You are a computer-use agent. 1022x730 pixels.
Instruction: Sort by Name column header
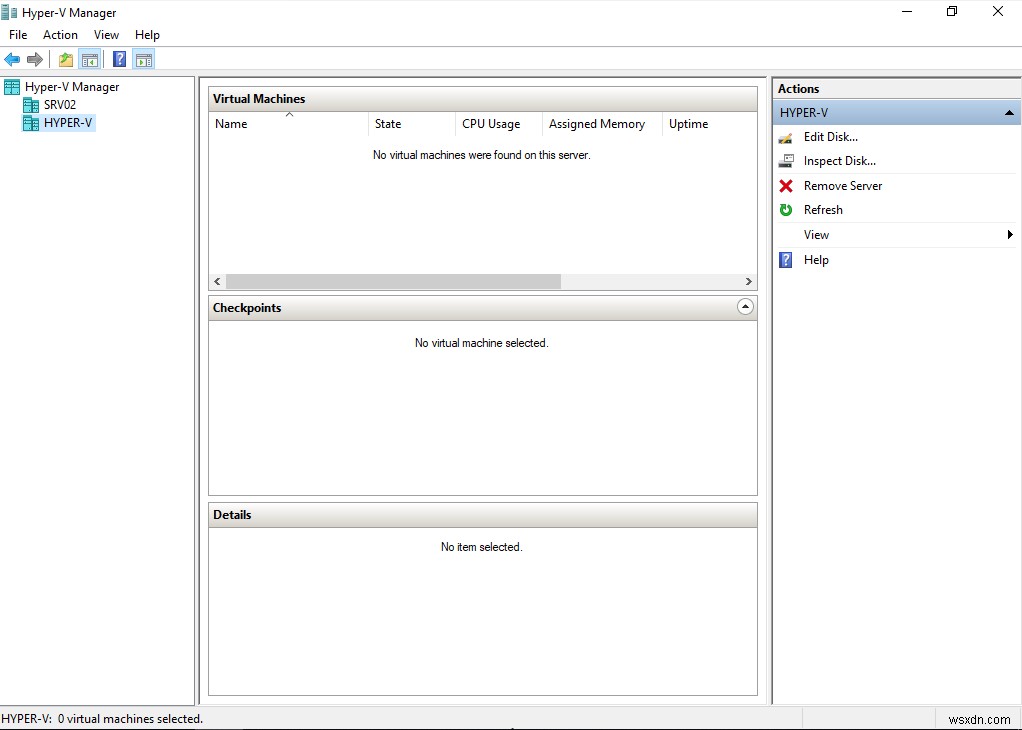(289, 124)
